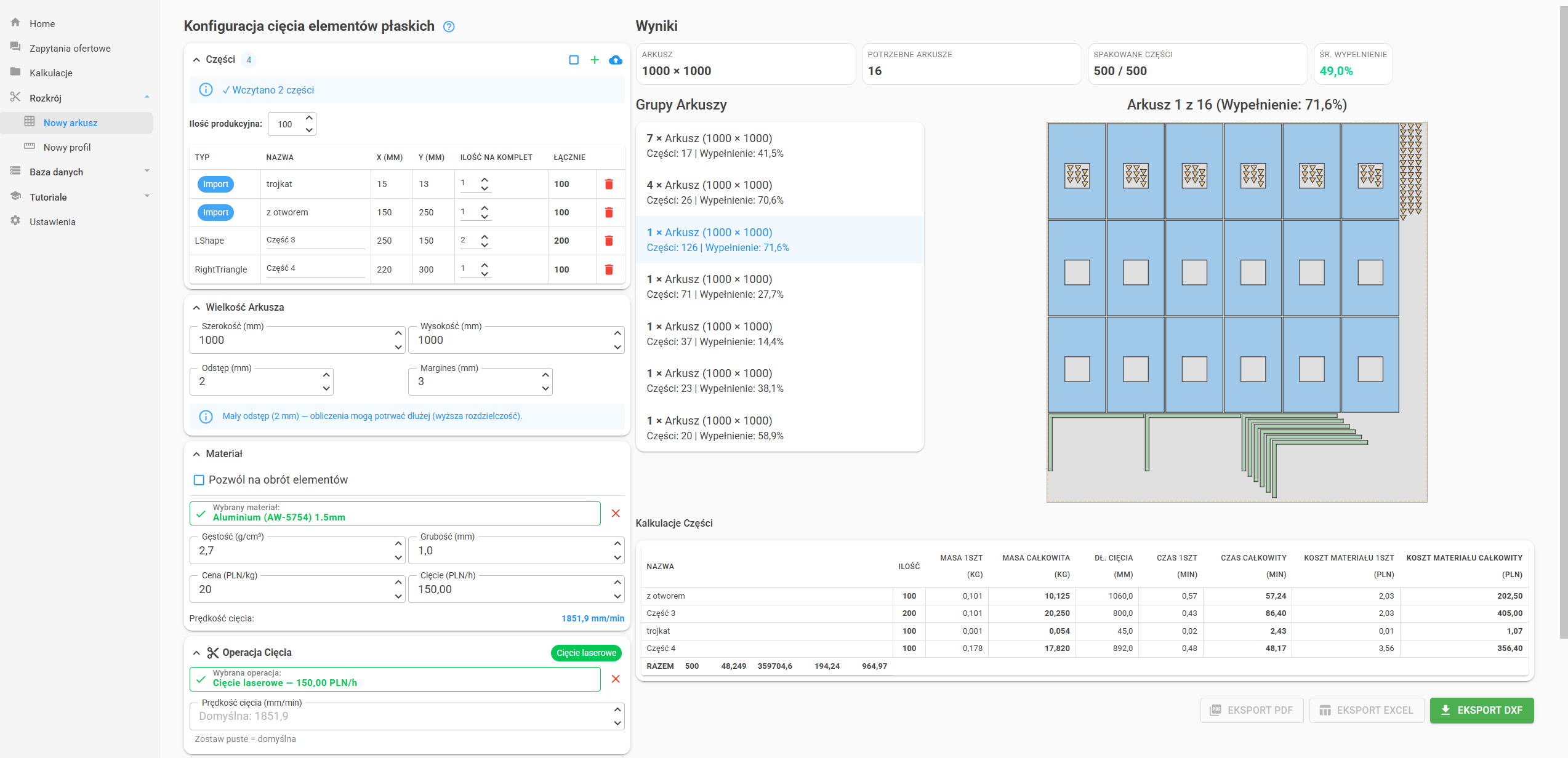The image size is (1568, 758).
Task: Open Nowy profil in sidebar
Action: click(x=67, y=147)
